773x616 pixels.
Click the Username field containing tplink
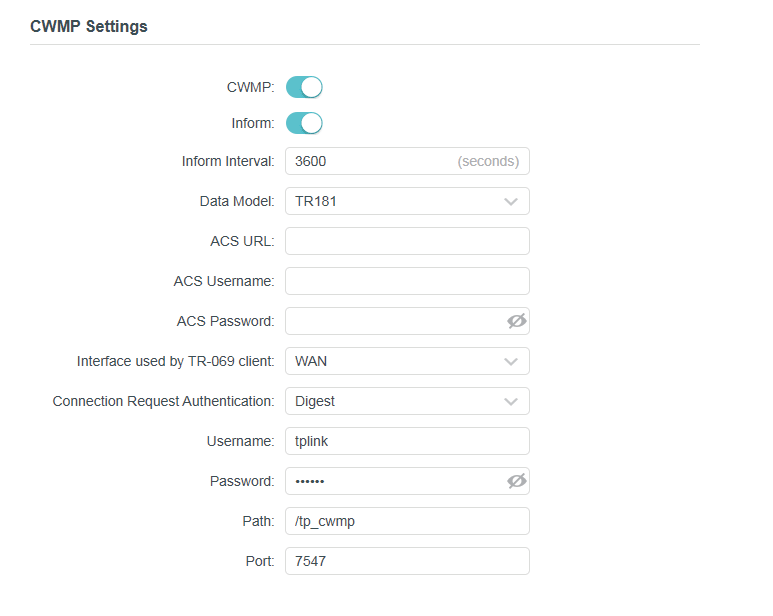(407, 441)
